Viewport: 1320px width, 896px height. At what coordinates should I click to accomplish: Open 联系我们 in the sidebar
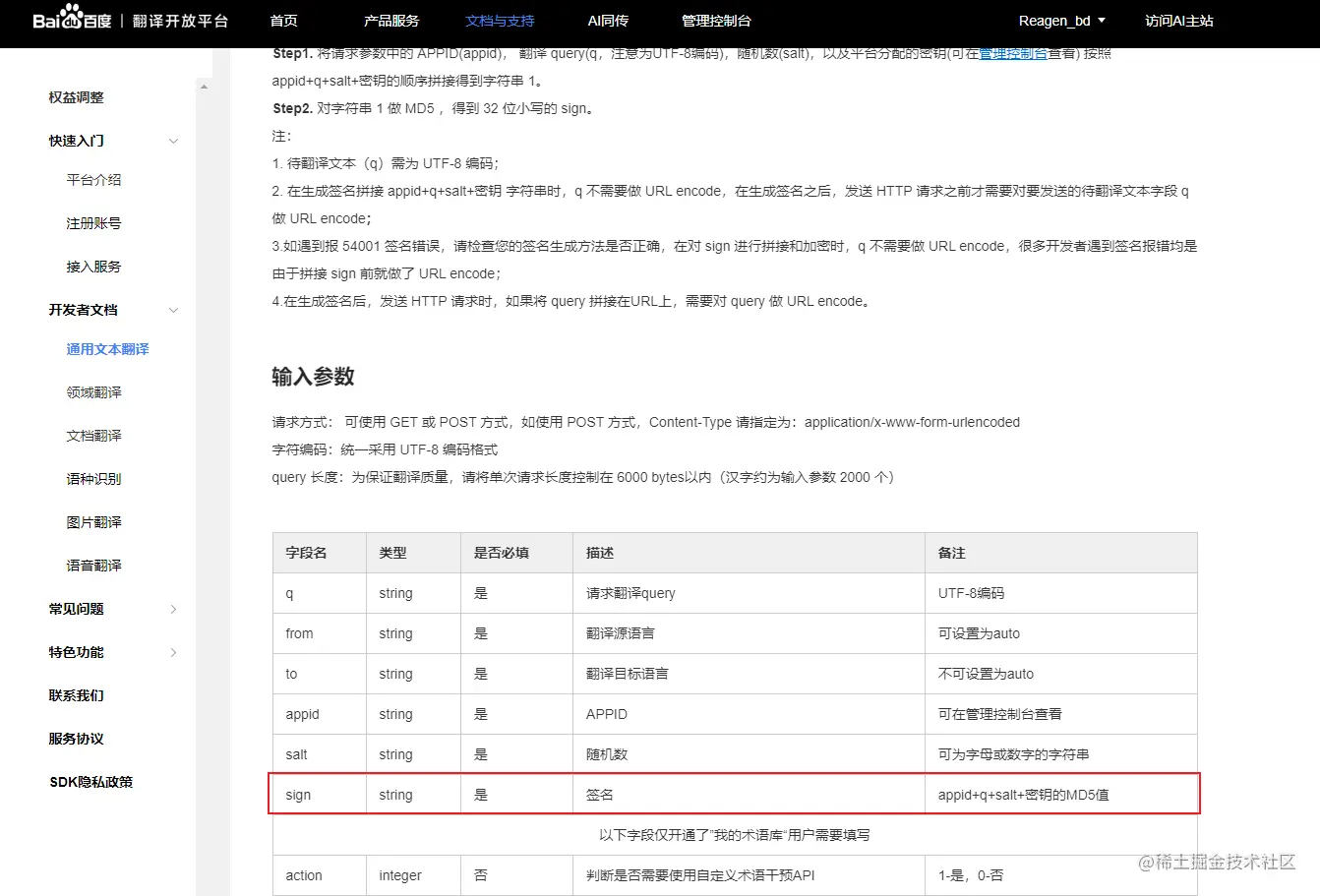(x=77, y=695)
